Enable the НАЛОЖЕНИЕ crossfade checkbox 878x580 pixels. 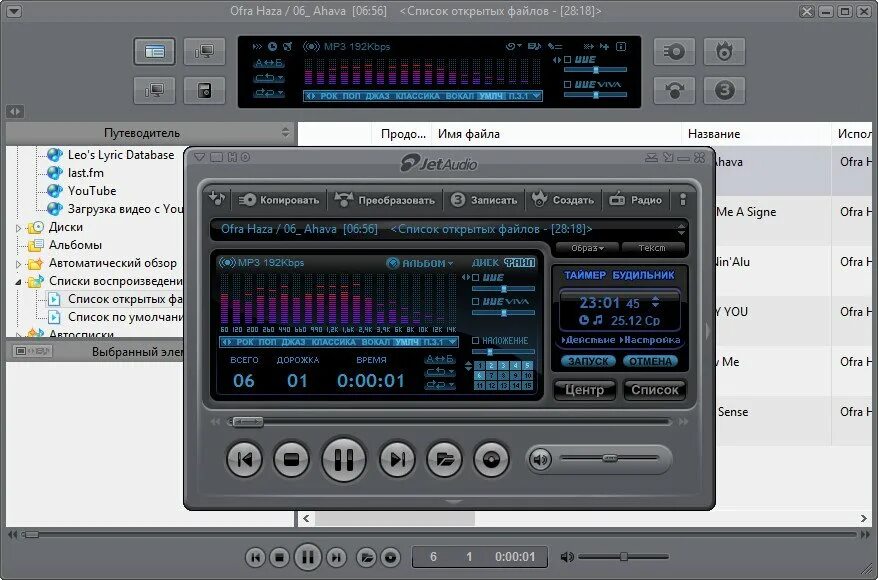[x=475, y=340]
